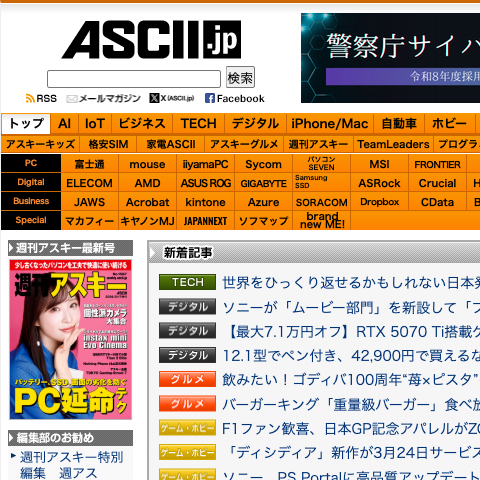Open the F1ファン歓喜 article
480x480 pixels.
point(351,428)
